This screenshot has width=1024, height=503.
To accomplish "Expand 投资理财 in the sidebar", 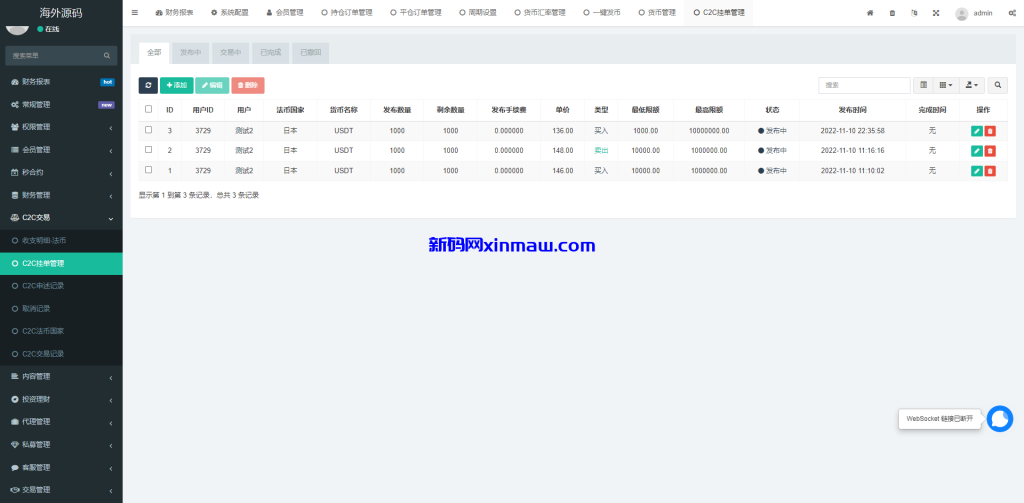I will (61, 399).
